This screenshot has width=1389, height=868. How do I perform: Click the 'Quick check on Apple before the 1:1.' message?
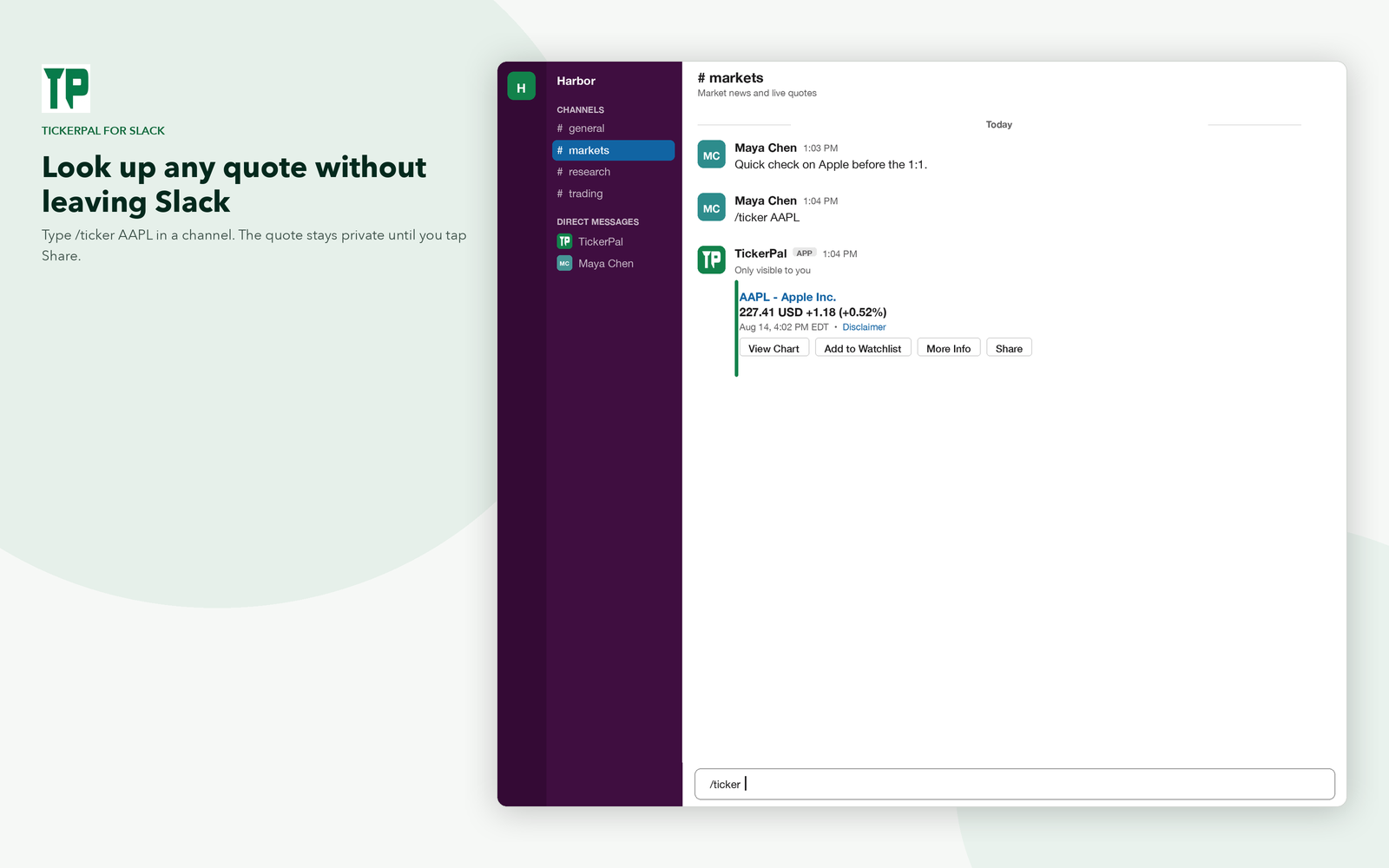click(831, 164)
